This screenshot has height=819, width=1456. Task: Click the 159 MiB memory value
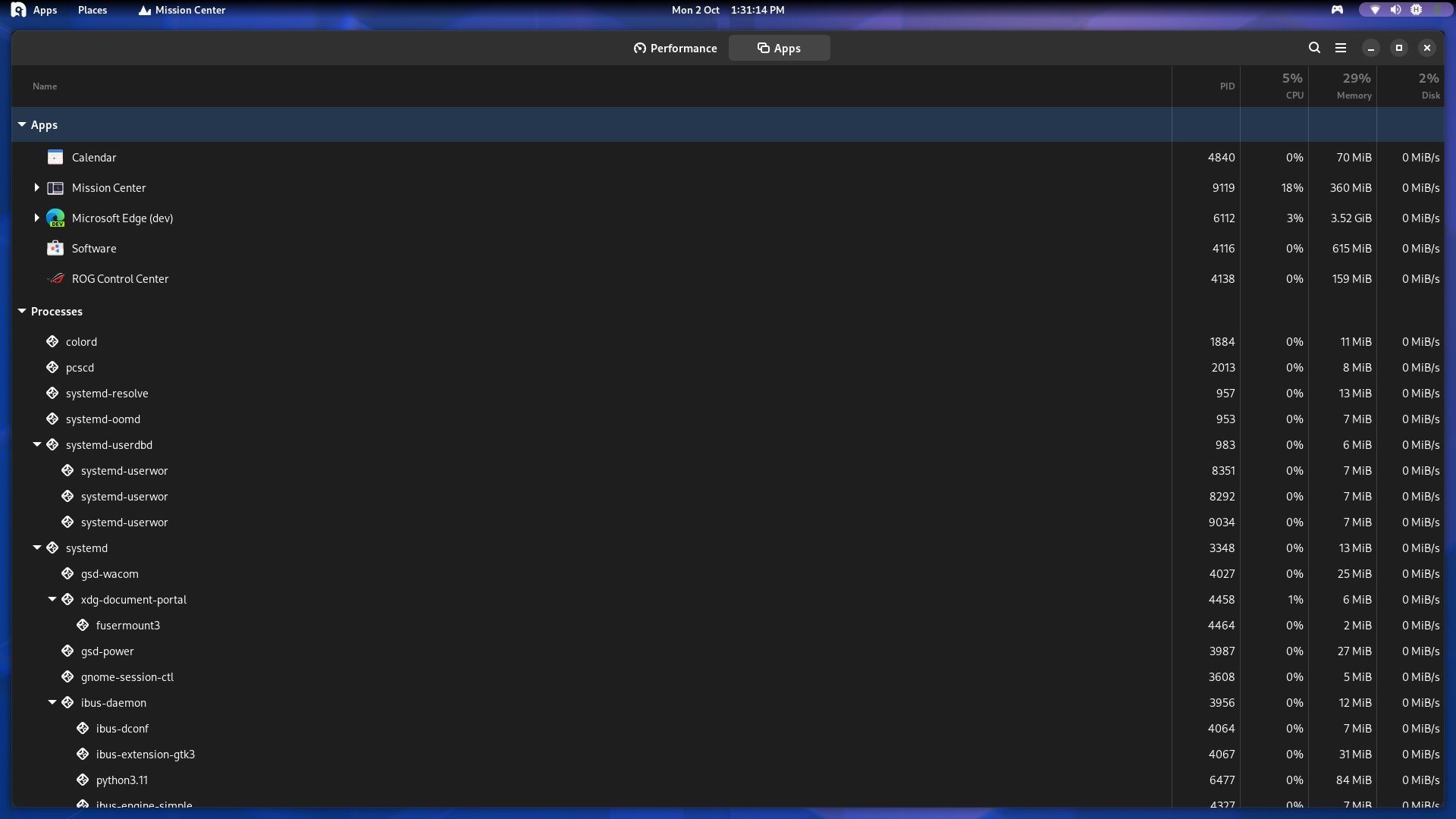1351,278
